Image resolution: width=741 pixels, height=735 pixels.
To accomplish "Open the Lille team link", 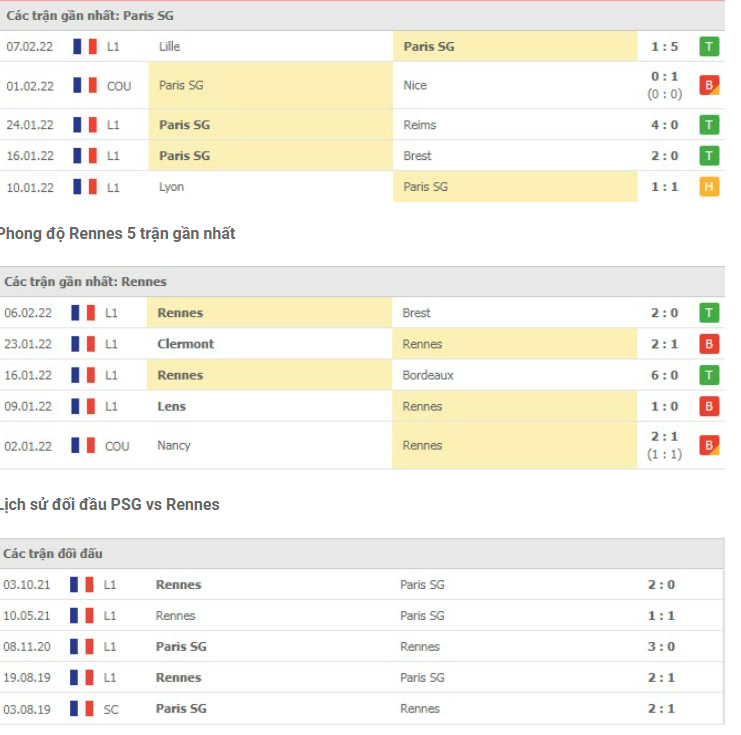I will tap(170, 46).
